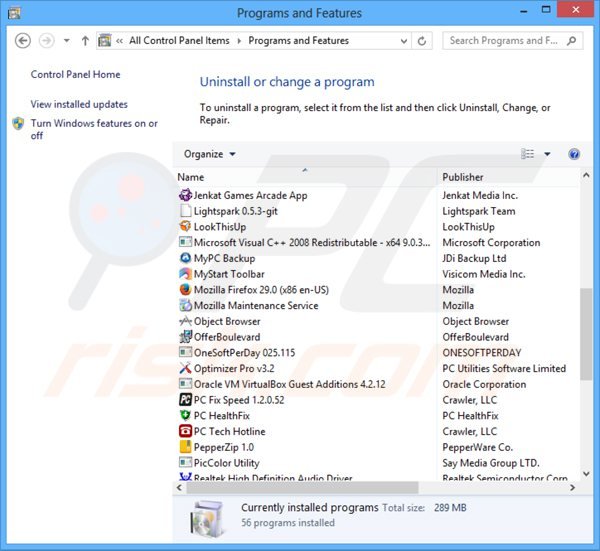The width and height of the screenshot is (600, 551).
Task: Open the recent locations dropdown arrow
Action: (x=67, y=41)
